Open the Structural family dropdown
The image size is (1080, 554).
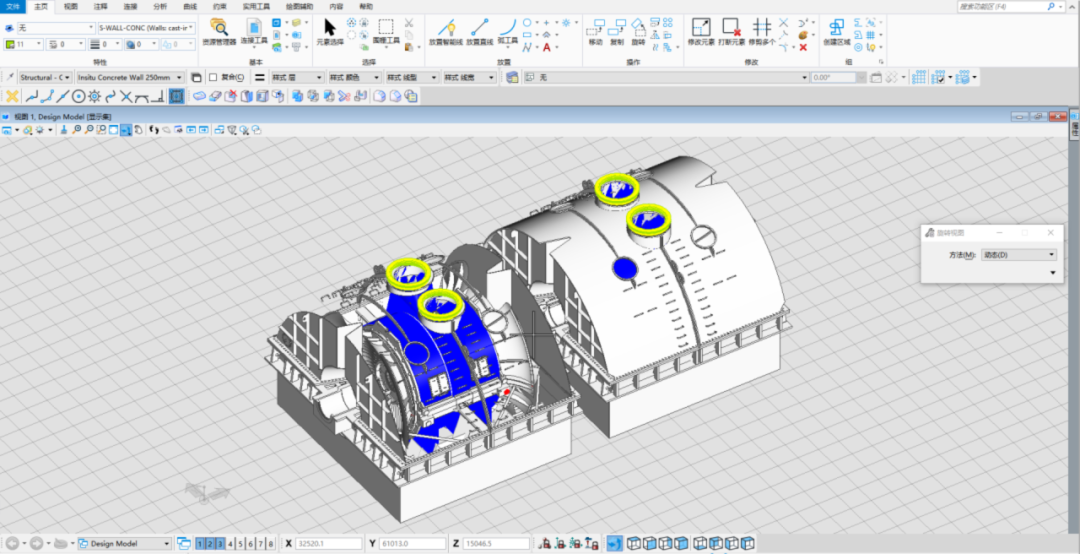[x=45, y=78]
